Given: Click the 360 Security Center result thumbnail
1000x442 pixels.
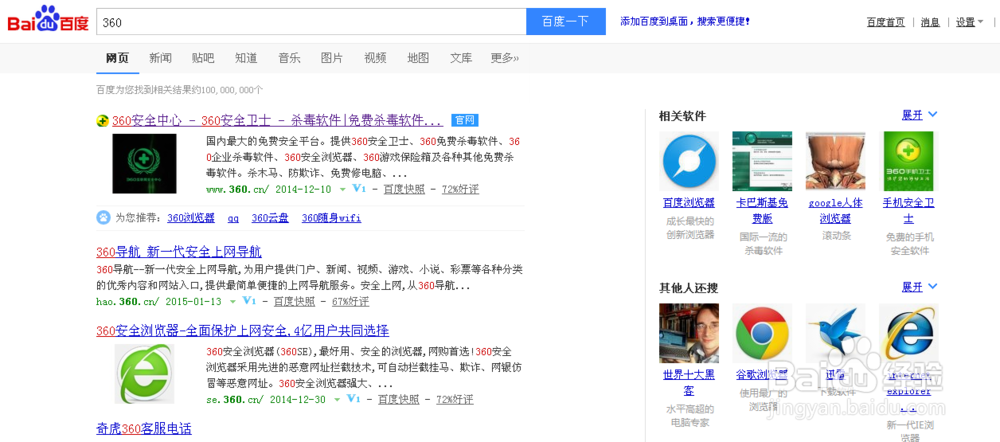Looking at the screenshot, I should click(145, 163).
